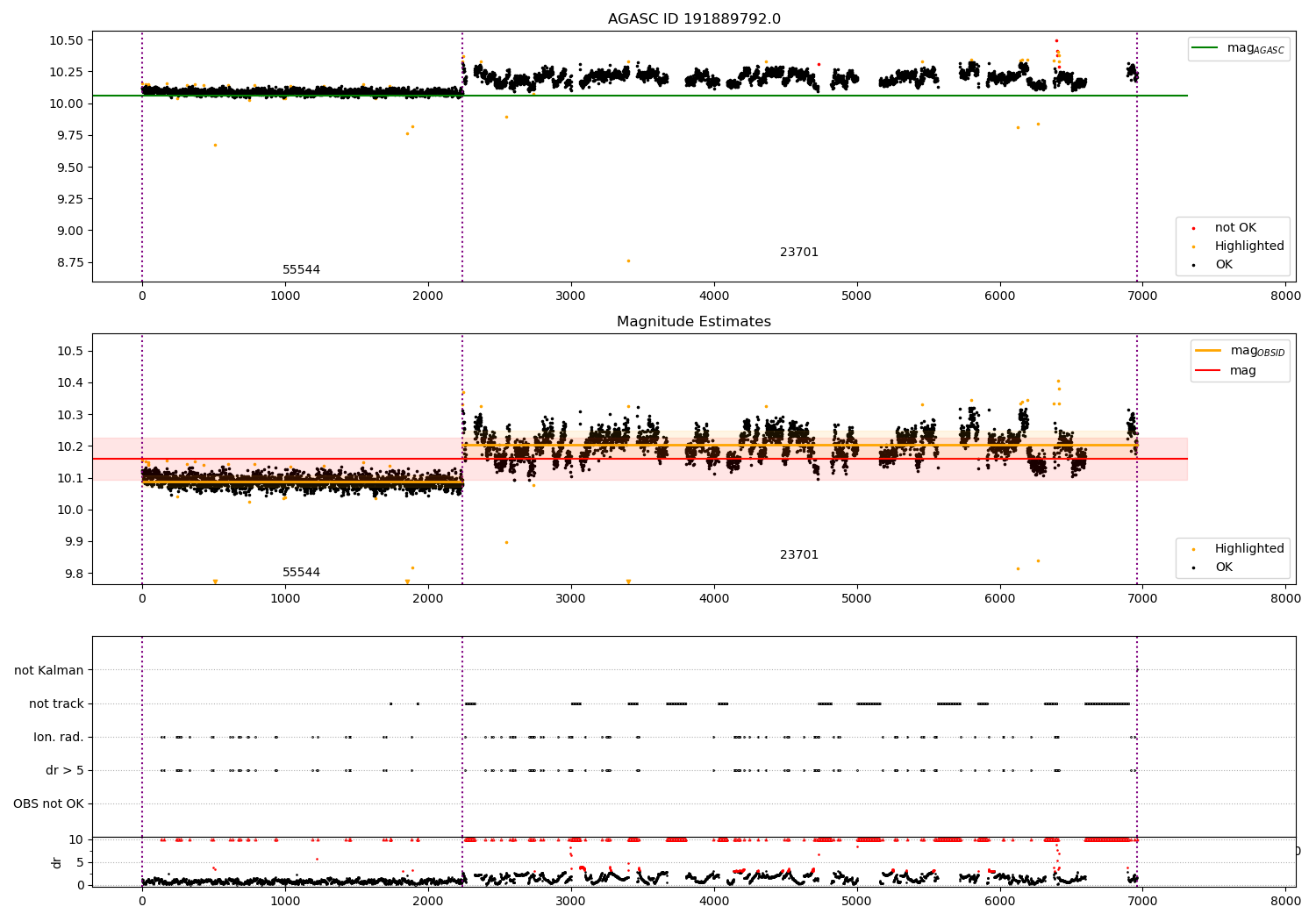Click obsid label 23701 in top plot
Screen dimensions: 1316x921
799,253
